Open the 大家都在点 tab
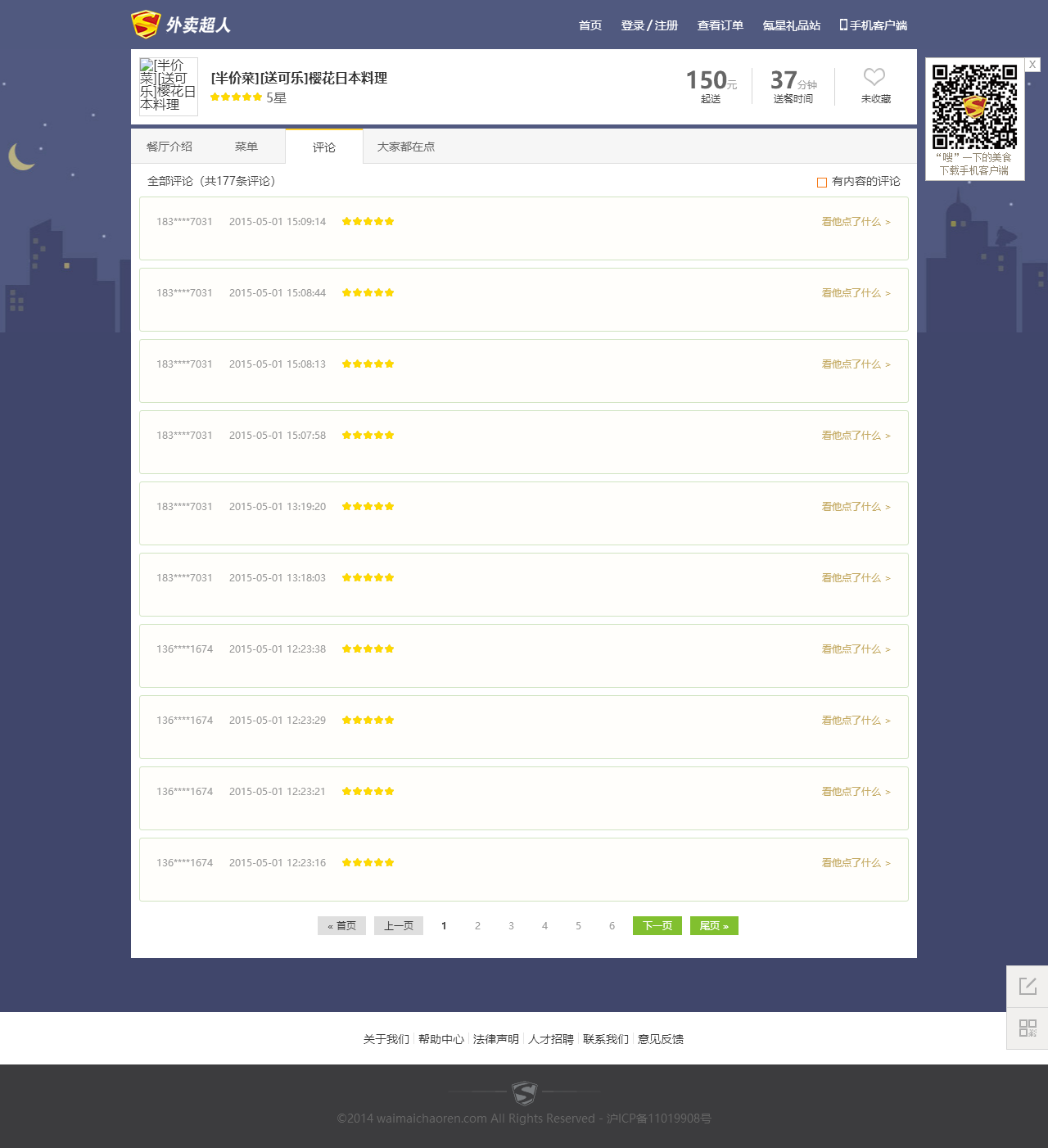This screenshot has width=1048, height=1148. [x=405, y=147]
